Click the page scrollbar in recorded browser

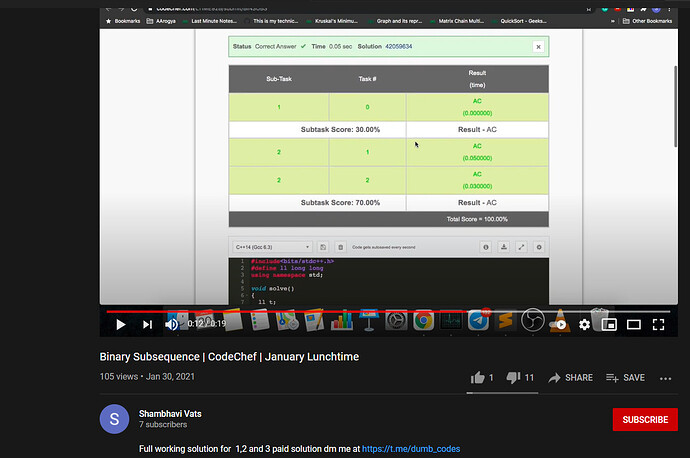[675, 106]
